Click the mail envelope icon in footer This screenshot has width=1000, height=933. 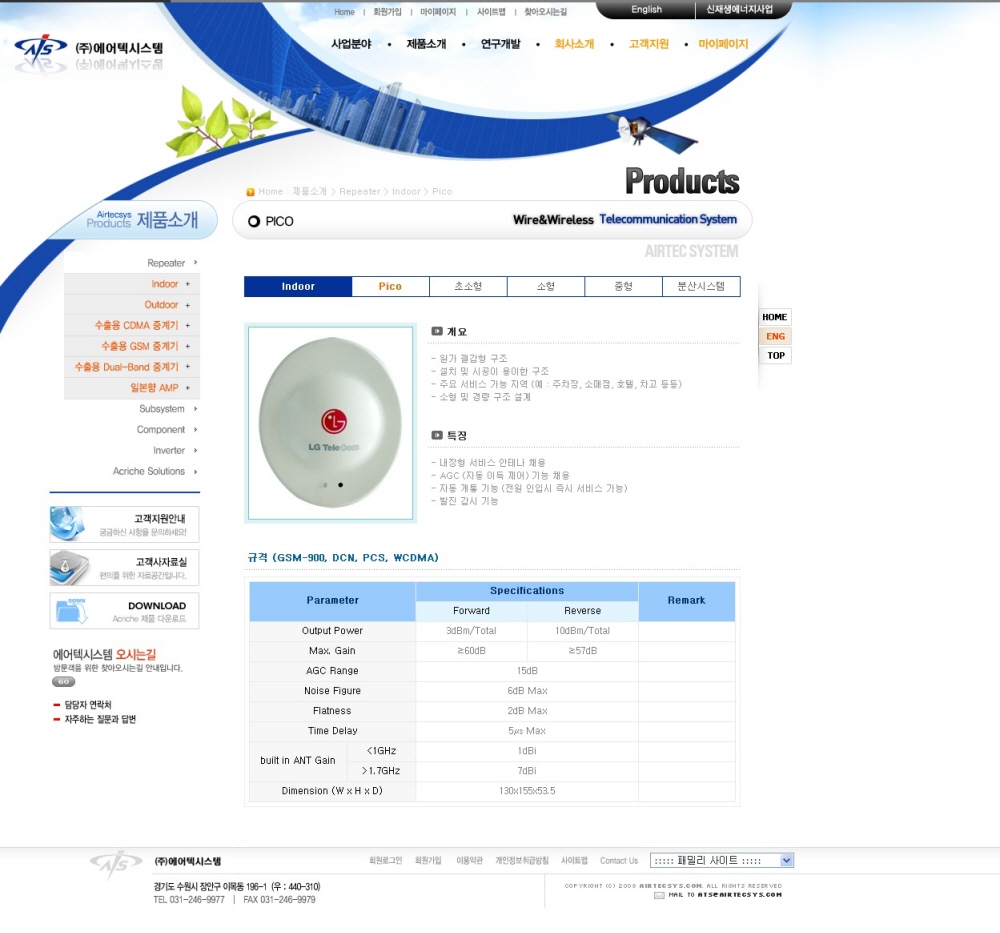pos(659,895)
